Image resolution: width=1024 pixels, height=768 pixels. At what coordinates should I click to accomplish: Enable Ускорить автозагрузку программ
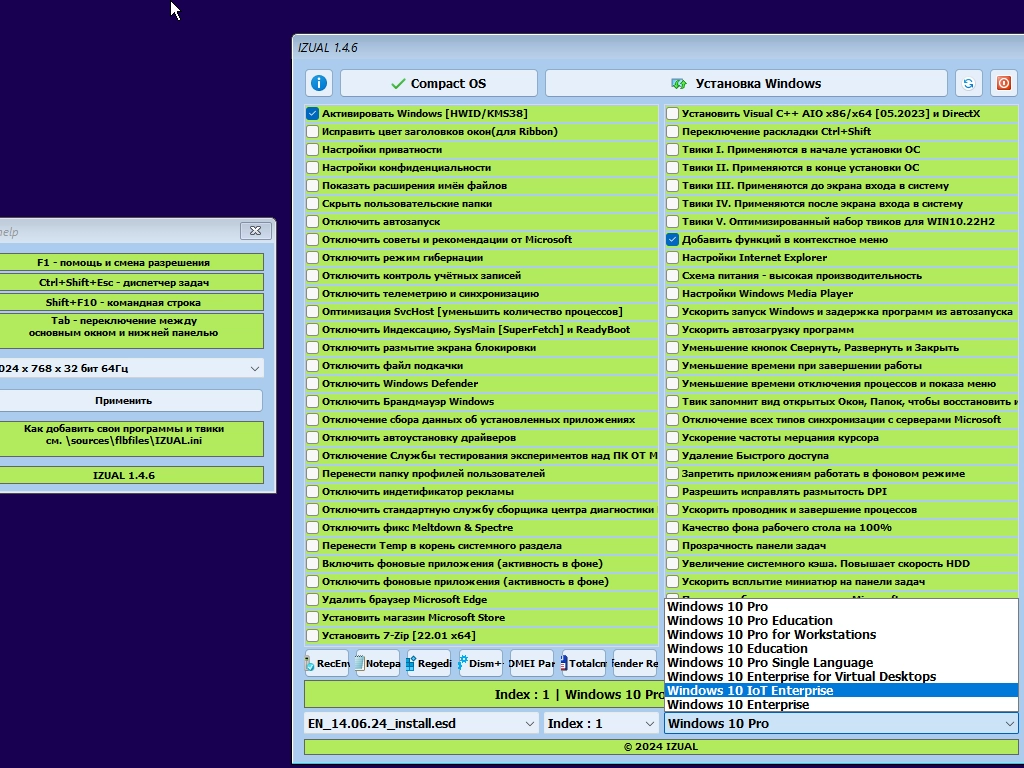coord(672,329)
